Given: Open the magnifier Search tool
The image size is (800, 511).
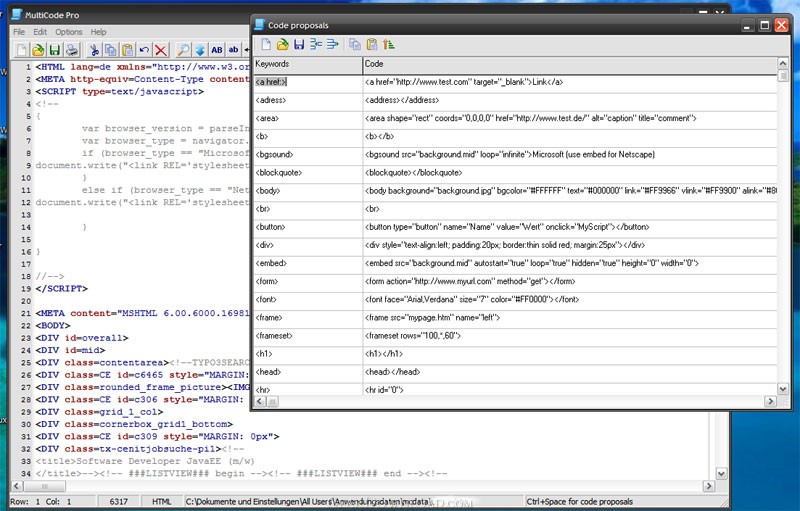Looking at the screenshot, I should point(184,50).
